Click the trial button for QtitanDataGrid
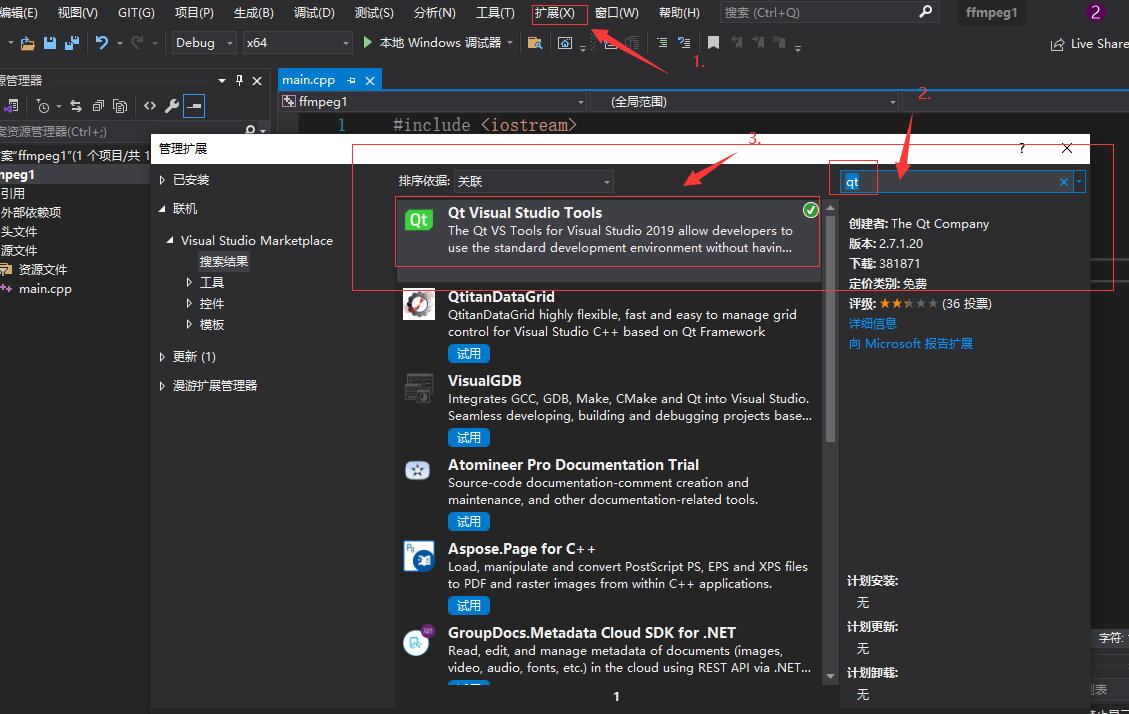1129x714 pixels. pyautogui.click(x=469, y=353)
